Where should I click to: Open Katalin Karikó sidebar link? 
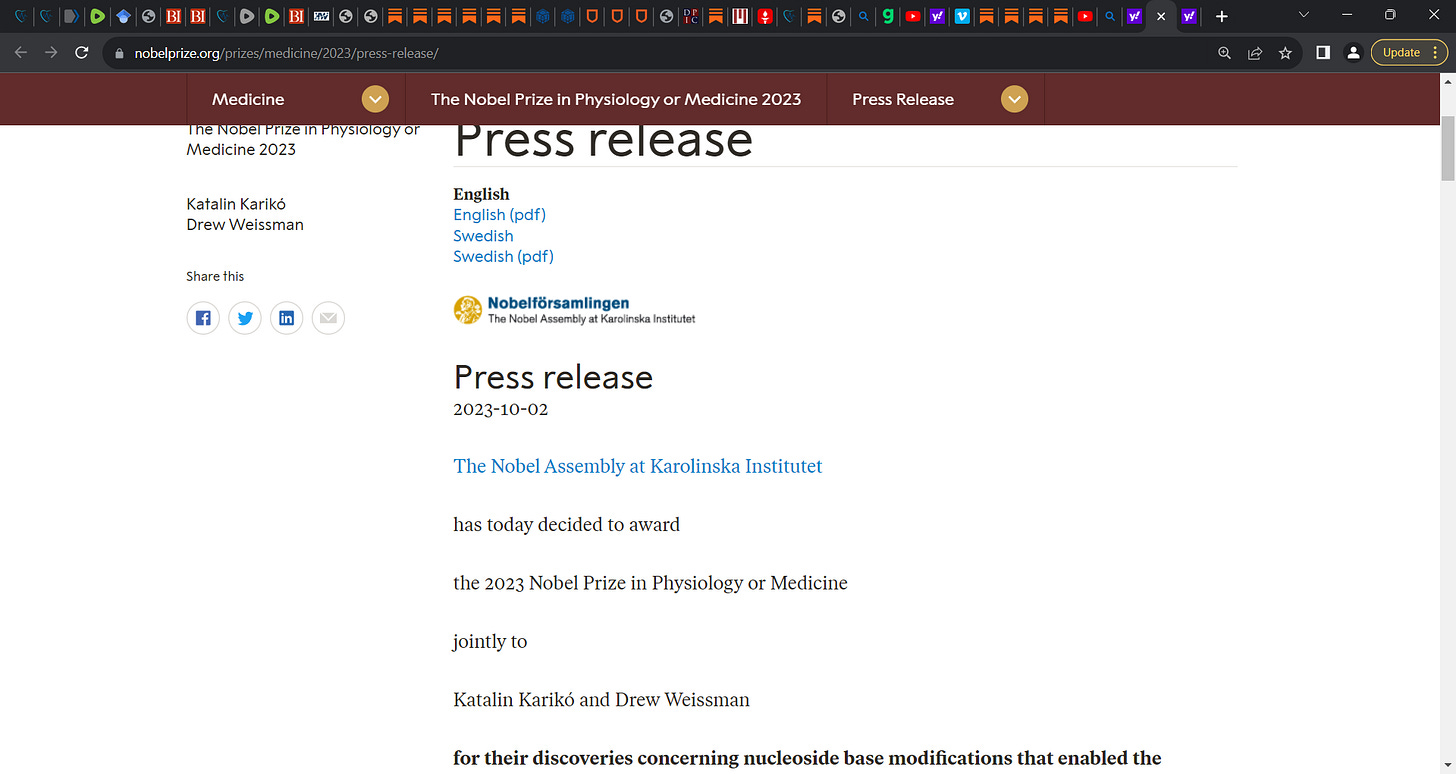point(236,204)
